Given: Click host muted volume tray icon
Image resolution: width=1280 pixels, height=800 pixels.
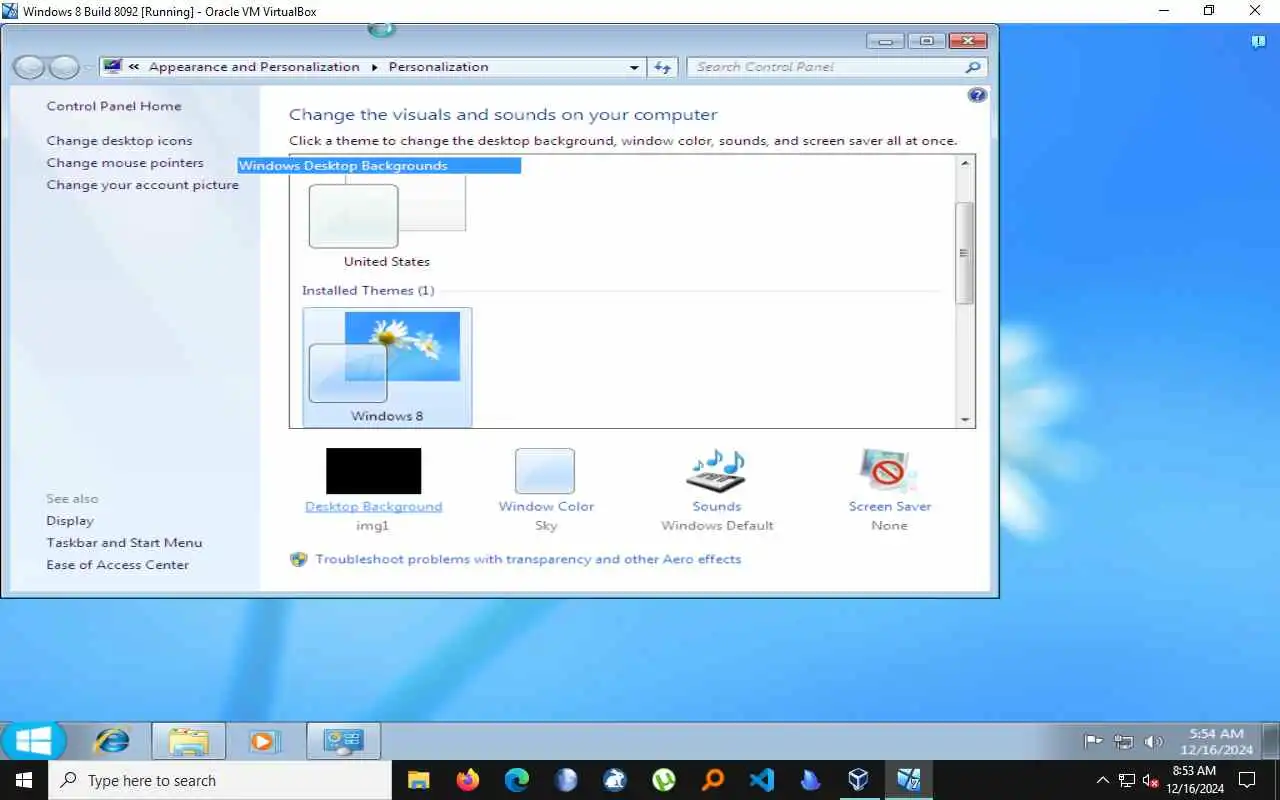Looking at the screenshot, I should 1151,780.
